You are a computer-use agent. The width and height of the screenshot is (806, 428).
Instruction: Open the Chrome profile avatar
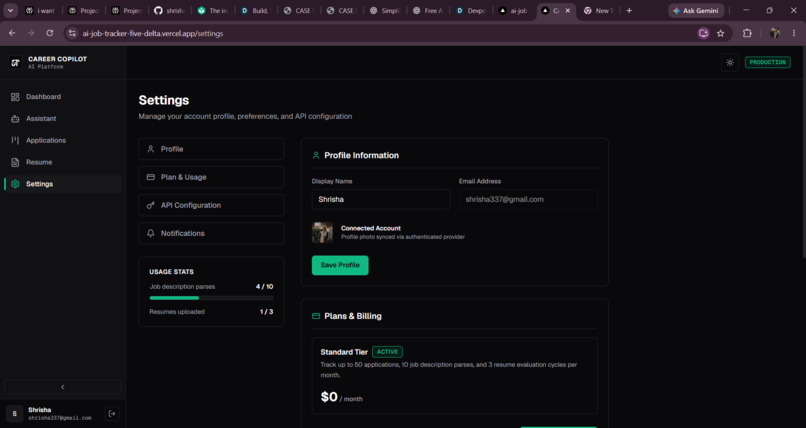(775, 33)
